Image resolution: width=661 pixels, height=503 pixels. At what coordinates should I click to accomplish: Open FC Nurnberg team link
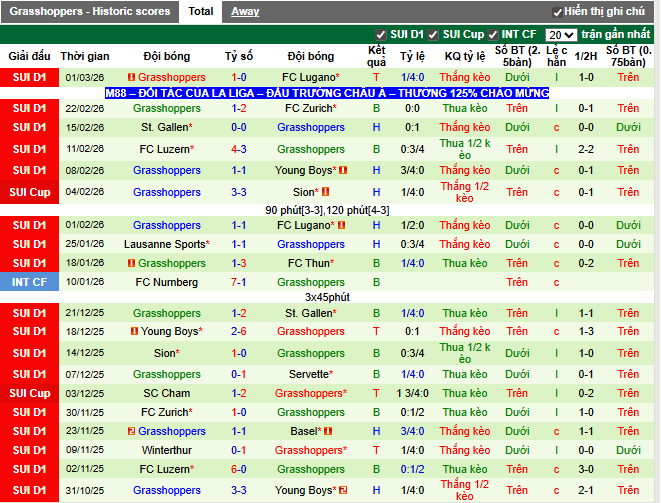(166, 283)
